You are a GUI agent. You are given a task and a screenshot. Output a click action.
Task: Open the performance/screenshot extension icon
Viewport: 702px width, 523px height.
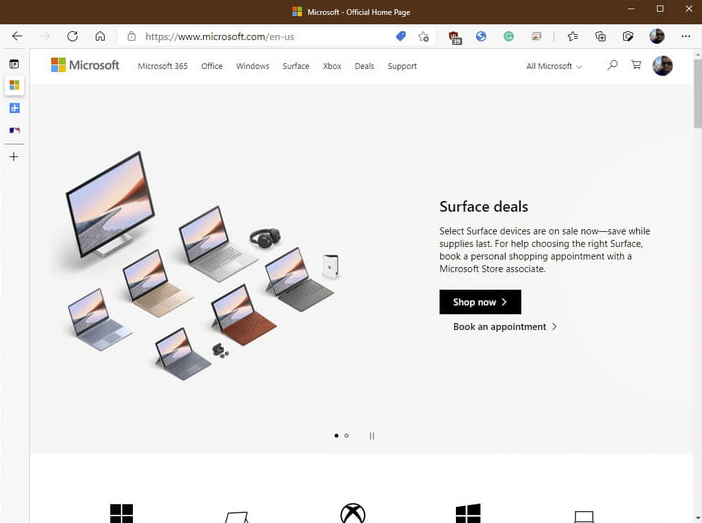tap(536, 36)
